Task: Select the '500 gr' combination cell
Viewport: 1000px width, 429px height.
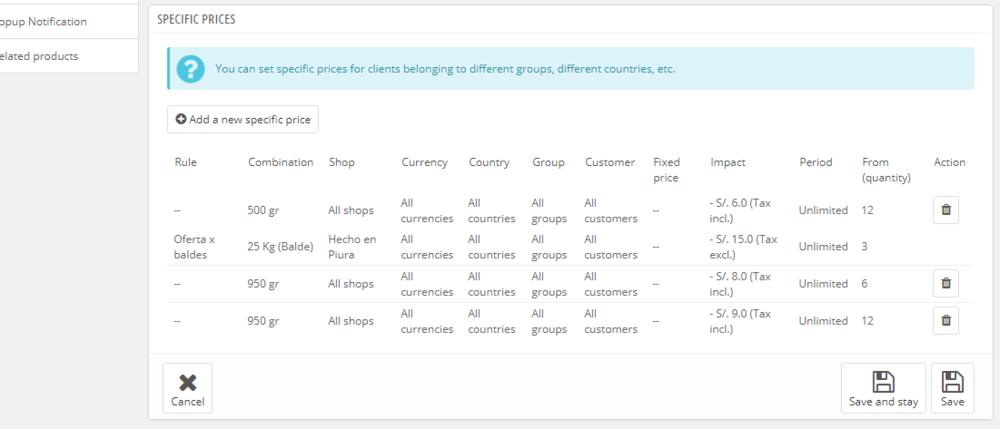Action: (263, 210)
